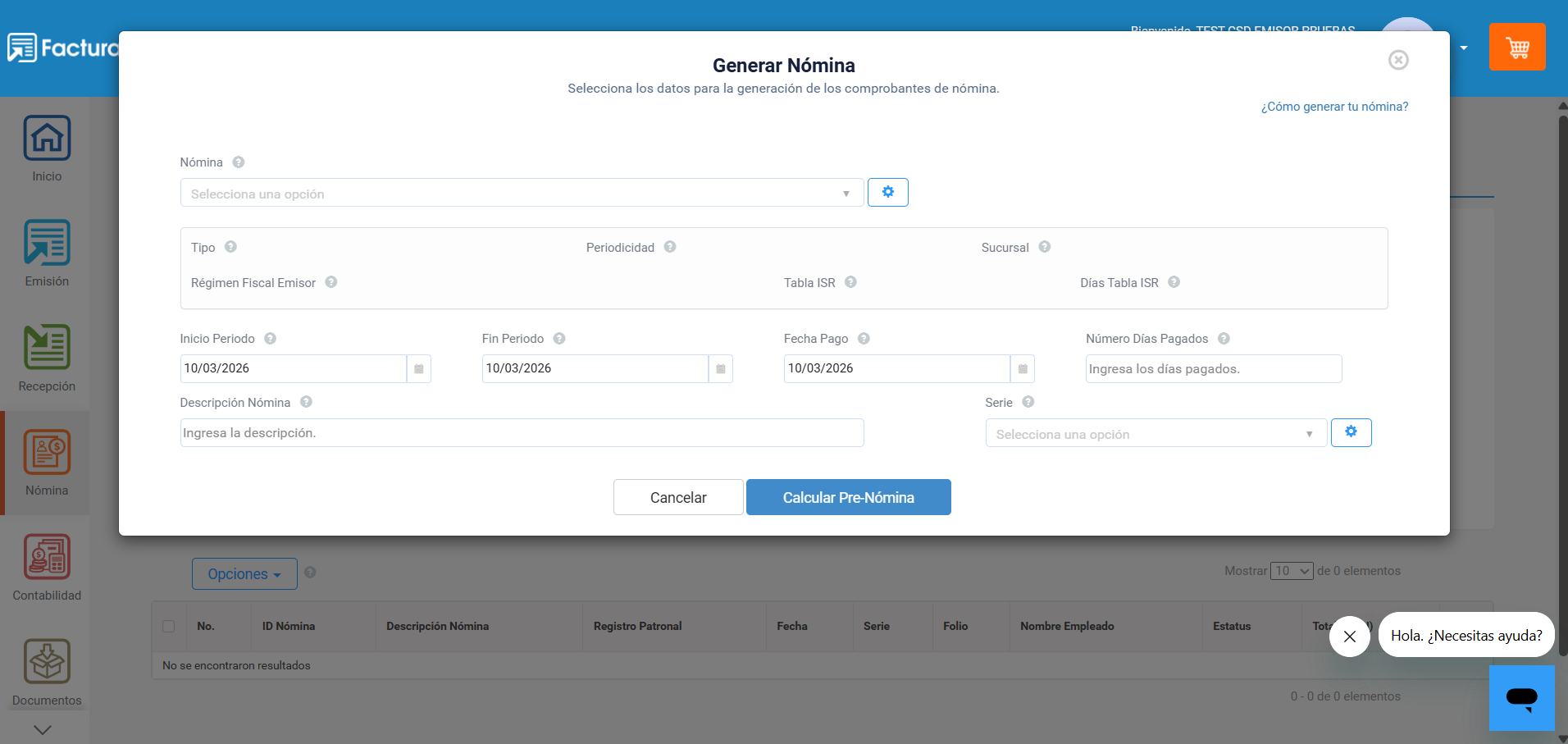Open the Mostrar rows-per-page selector
Screen dimensions: 1568x744
tap(1292, 571)
